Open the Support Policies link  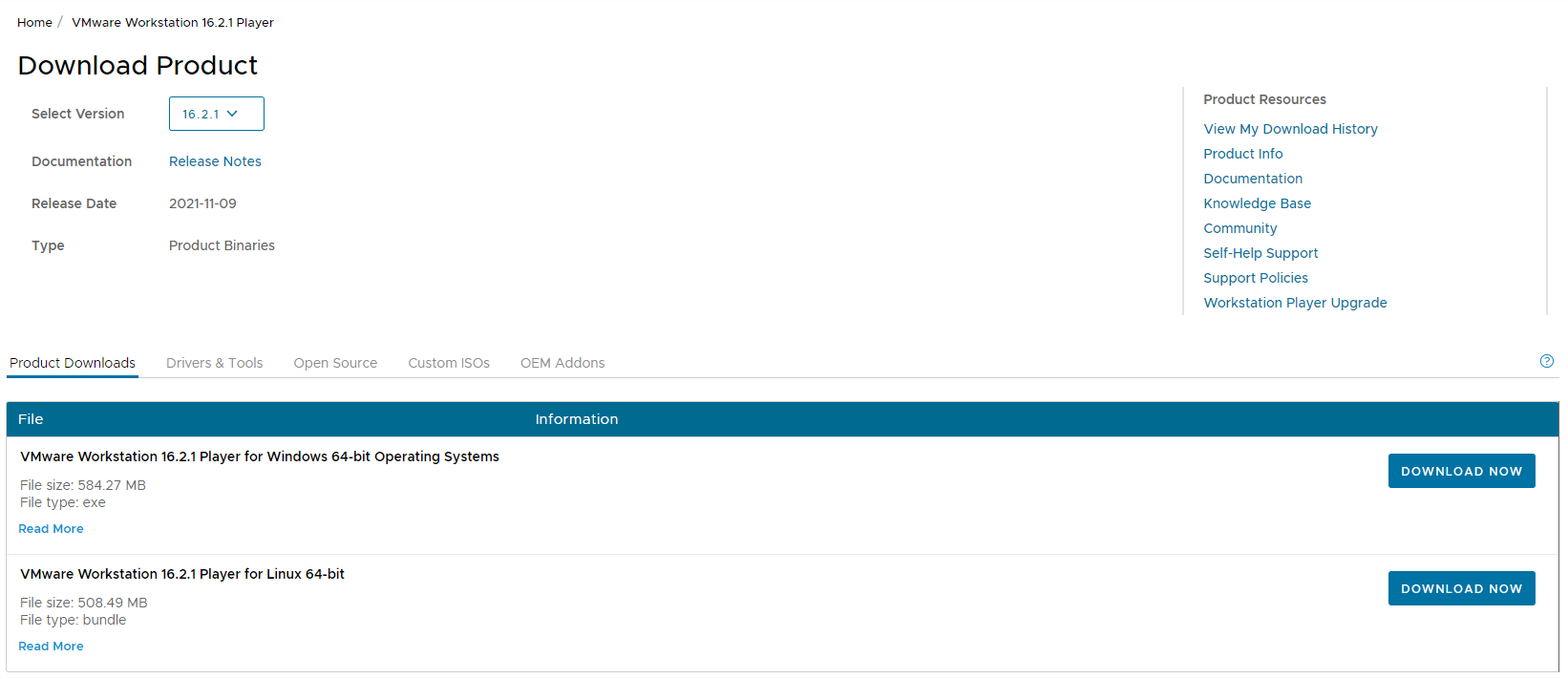pyautogui.click(x=1256, y=278)
